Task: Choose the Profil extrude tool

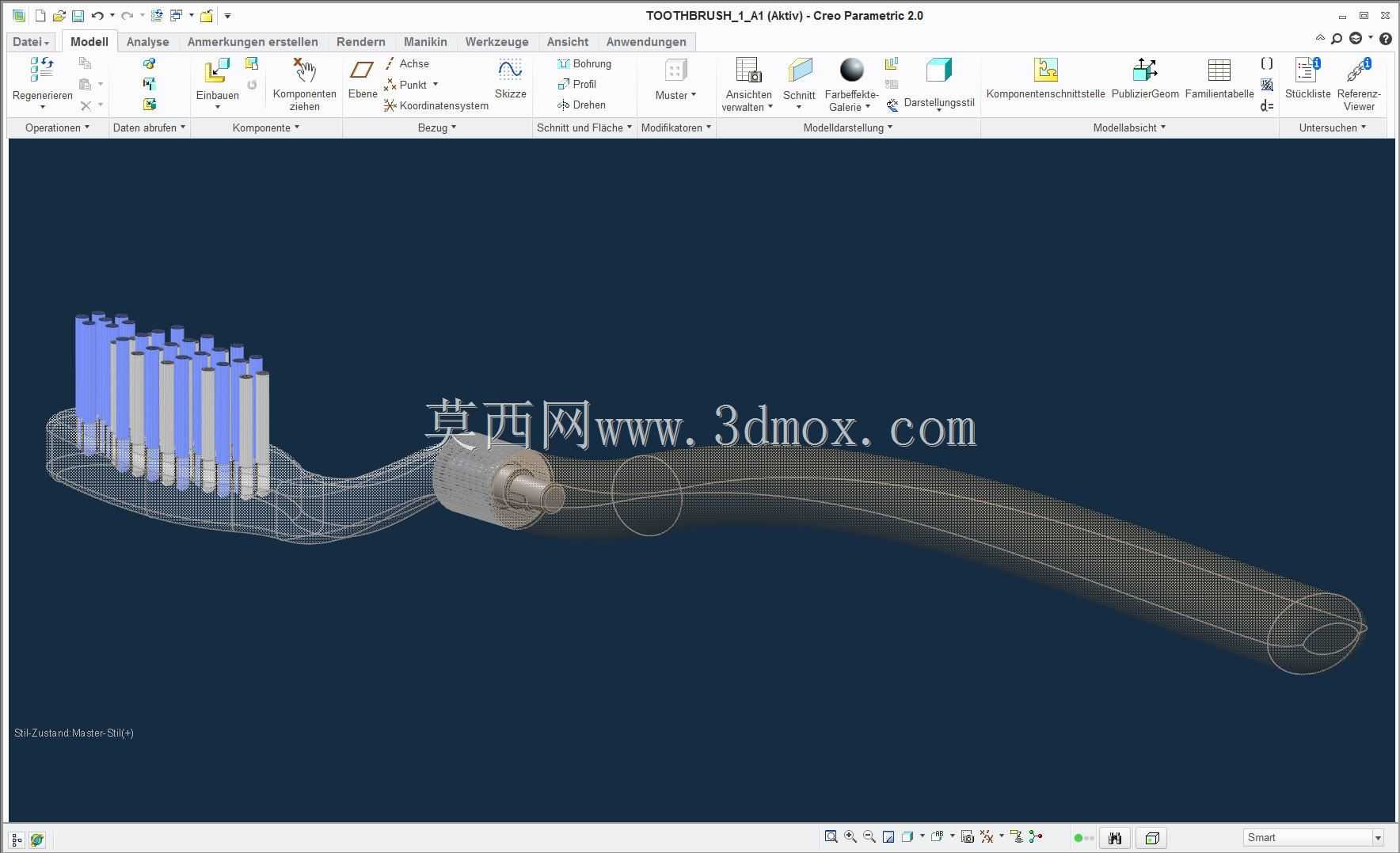Action: tap(577, 84)
